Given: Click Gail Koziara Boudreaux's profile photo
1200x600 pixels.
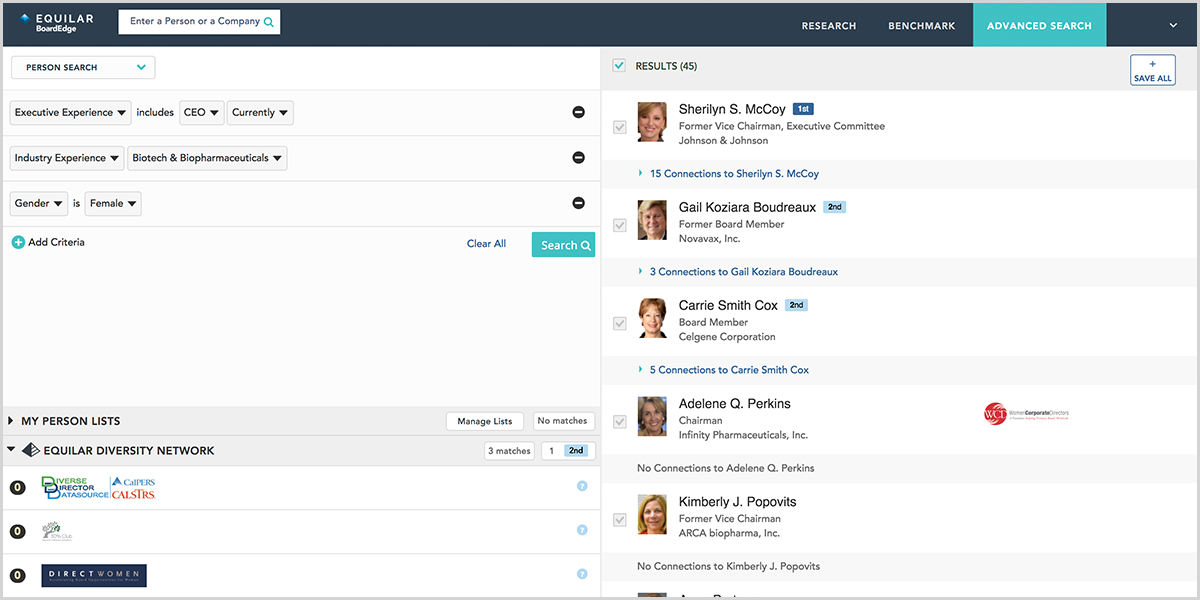Looking at the screenshot, I should click(652, 220).
